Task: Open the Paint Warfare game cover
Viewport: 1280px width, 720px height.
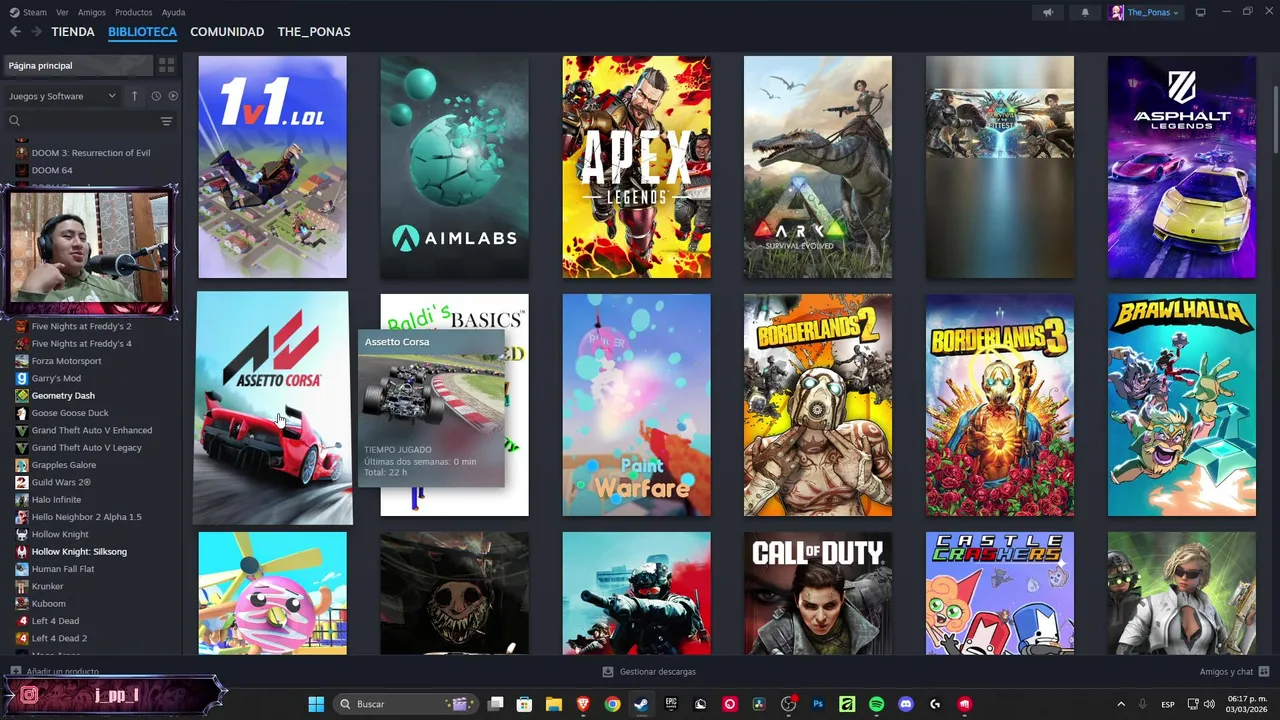Action: (x=636, y=405)
